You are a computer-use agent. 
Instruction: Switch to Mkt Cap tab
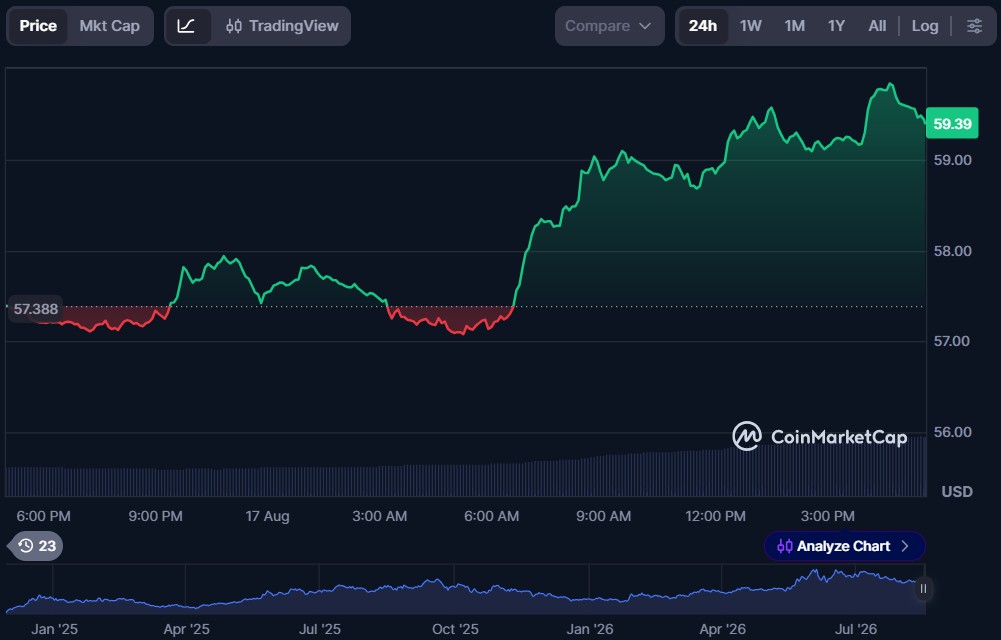(109, 26)
